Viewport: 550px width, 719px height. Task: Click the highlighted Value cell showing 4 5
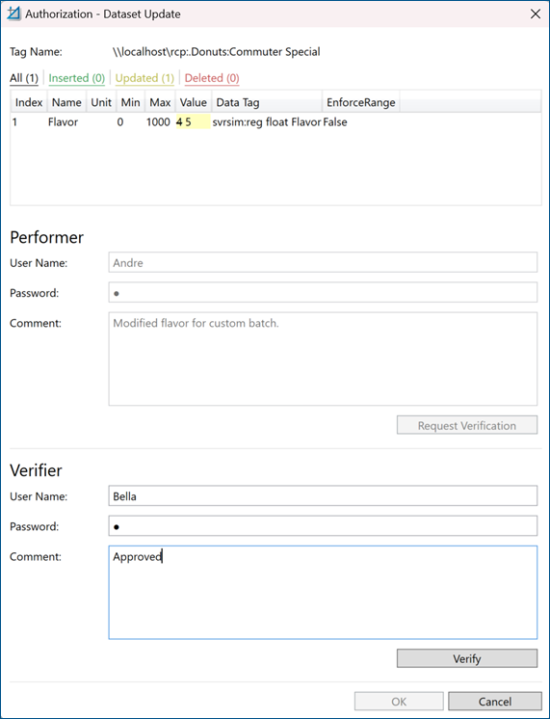[x=193, y=122]
